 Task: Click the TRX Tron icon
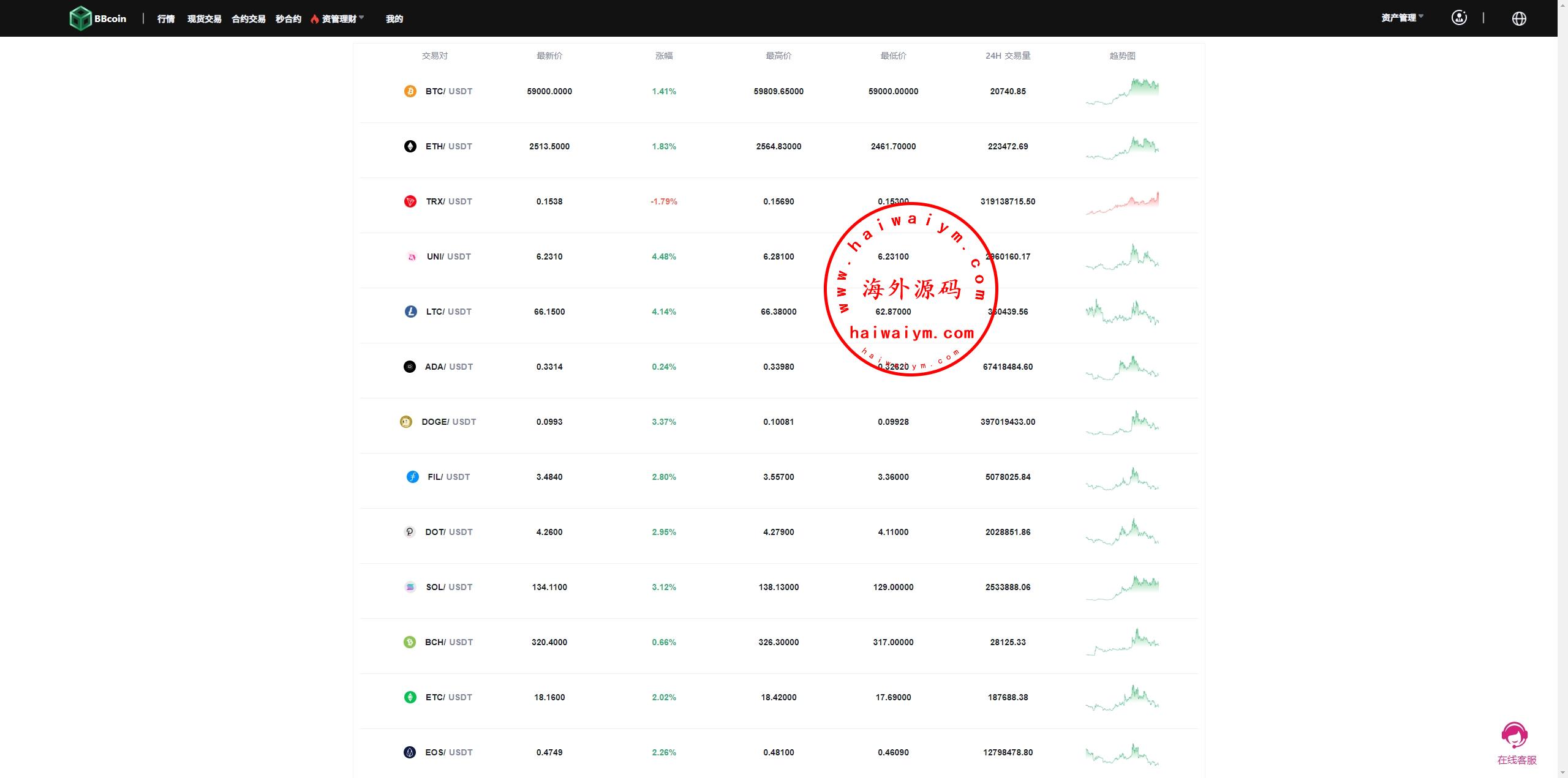[x=410, y=201]
